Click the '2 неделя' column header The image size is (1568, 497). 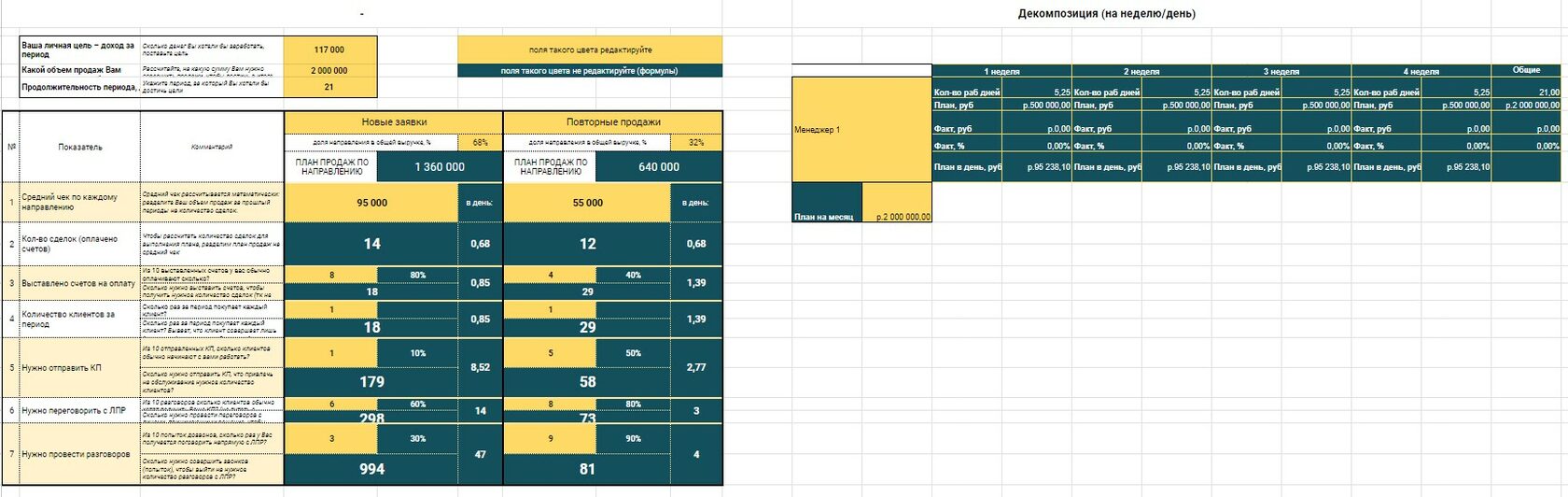[1141, 71]
